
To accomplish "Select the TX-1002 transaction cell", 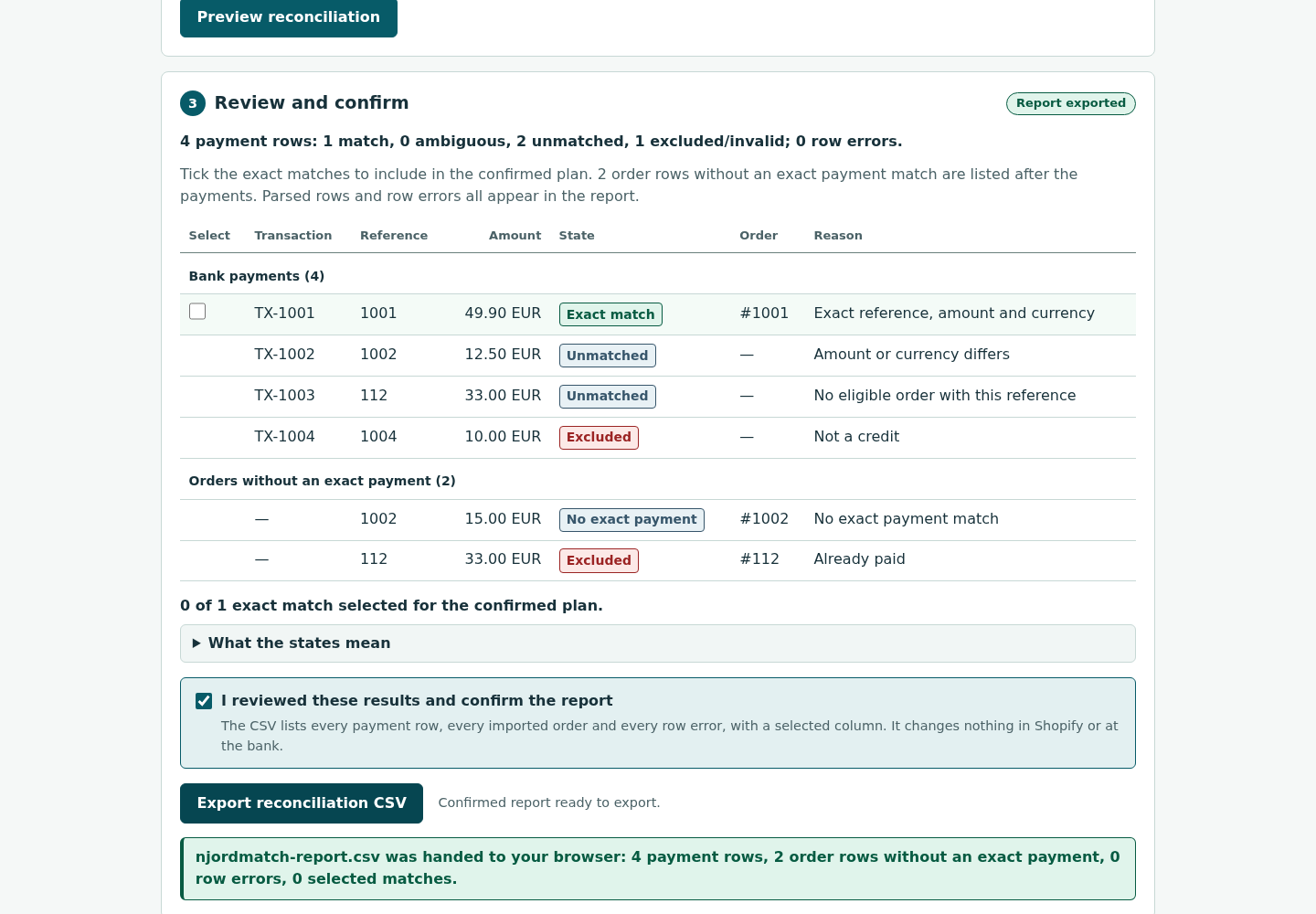I will (x=284, y=355).
